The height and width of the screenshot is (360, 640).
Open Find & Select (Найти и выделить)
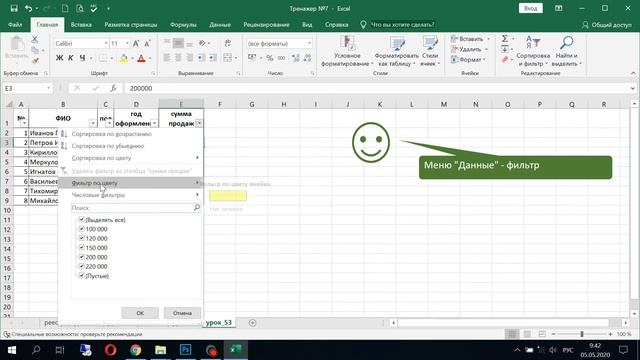[x=567, y=51]
